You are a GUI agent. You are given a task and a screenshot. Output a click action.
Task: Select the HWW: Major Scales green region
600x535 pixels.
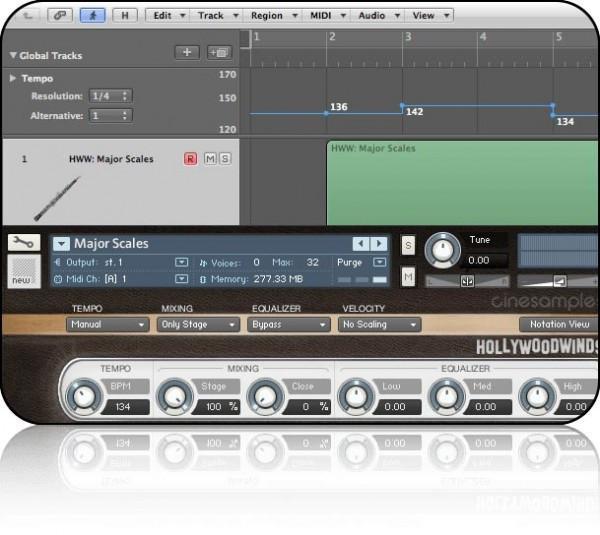point(462,183)
